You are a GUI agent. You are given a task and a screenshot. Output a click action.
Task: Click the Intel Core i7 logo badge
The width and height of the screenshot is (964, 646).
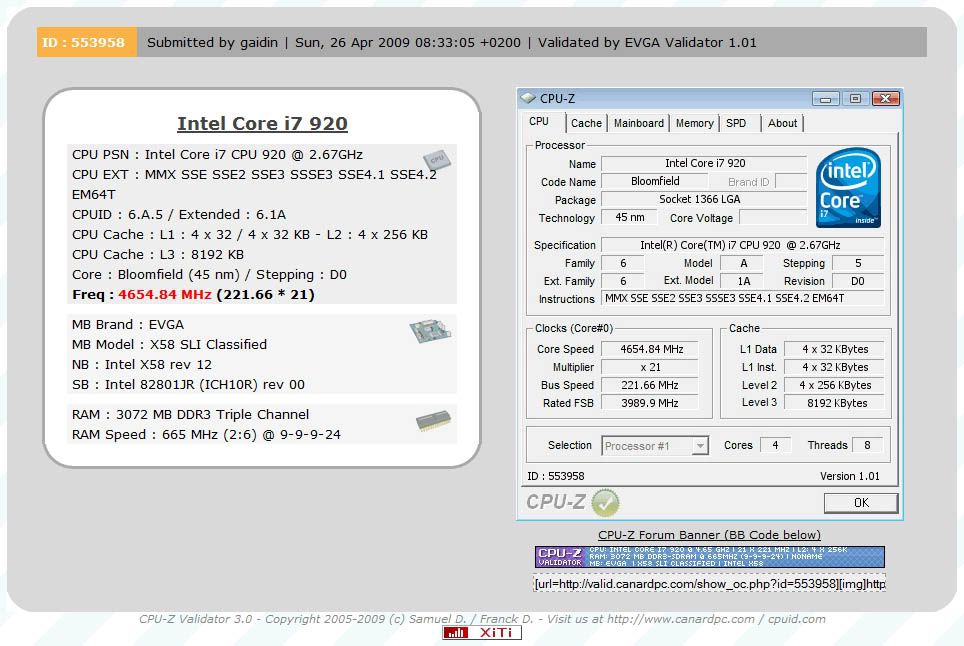point(848,187)
